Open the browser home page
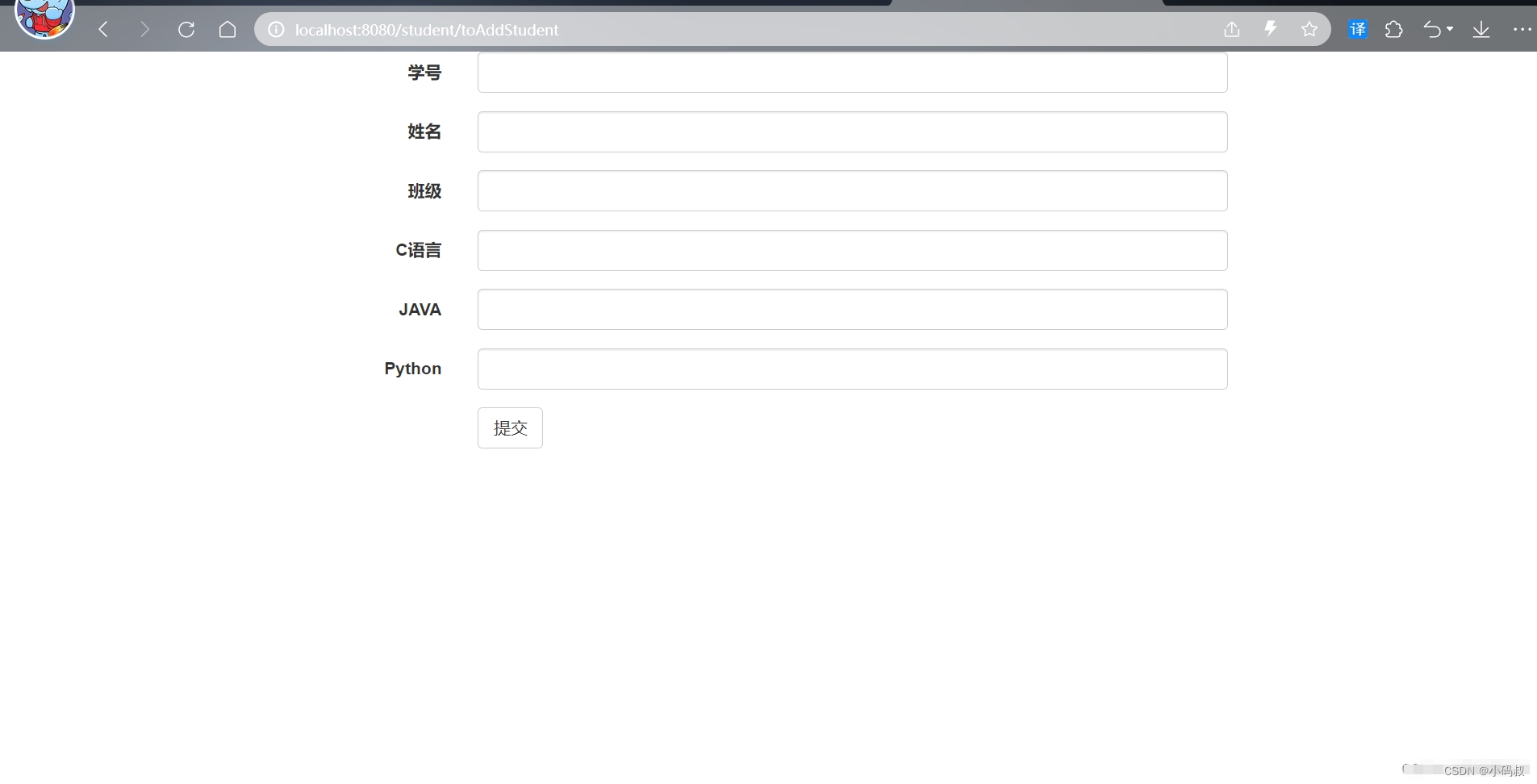The height and width of the screenshot is (784, 1537). [x=228, y=29]
